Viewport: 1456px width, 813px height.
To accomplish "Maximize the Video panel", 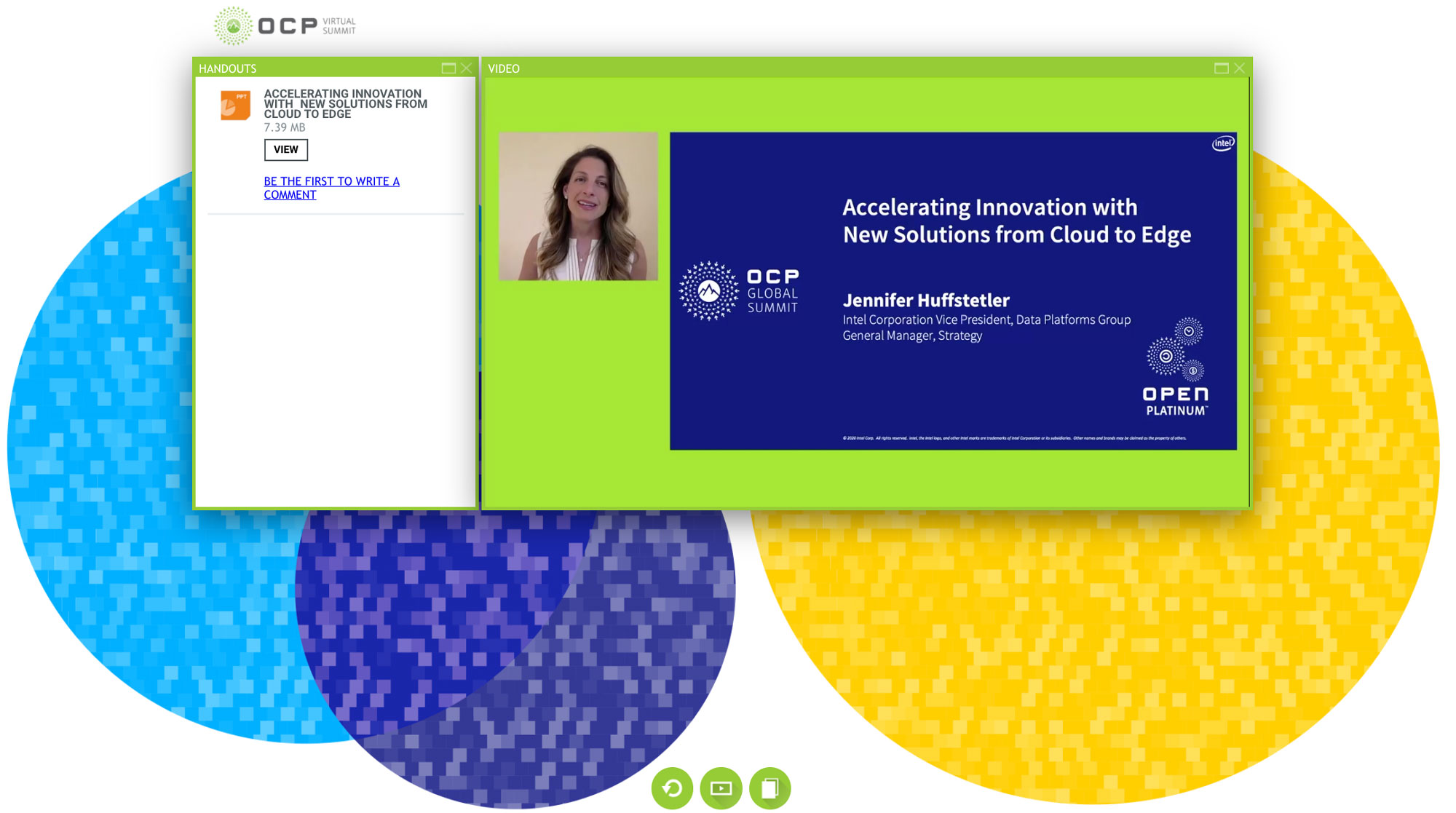I will pyautogui.click(x=1222, y=68).
